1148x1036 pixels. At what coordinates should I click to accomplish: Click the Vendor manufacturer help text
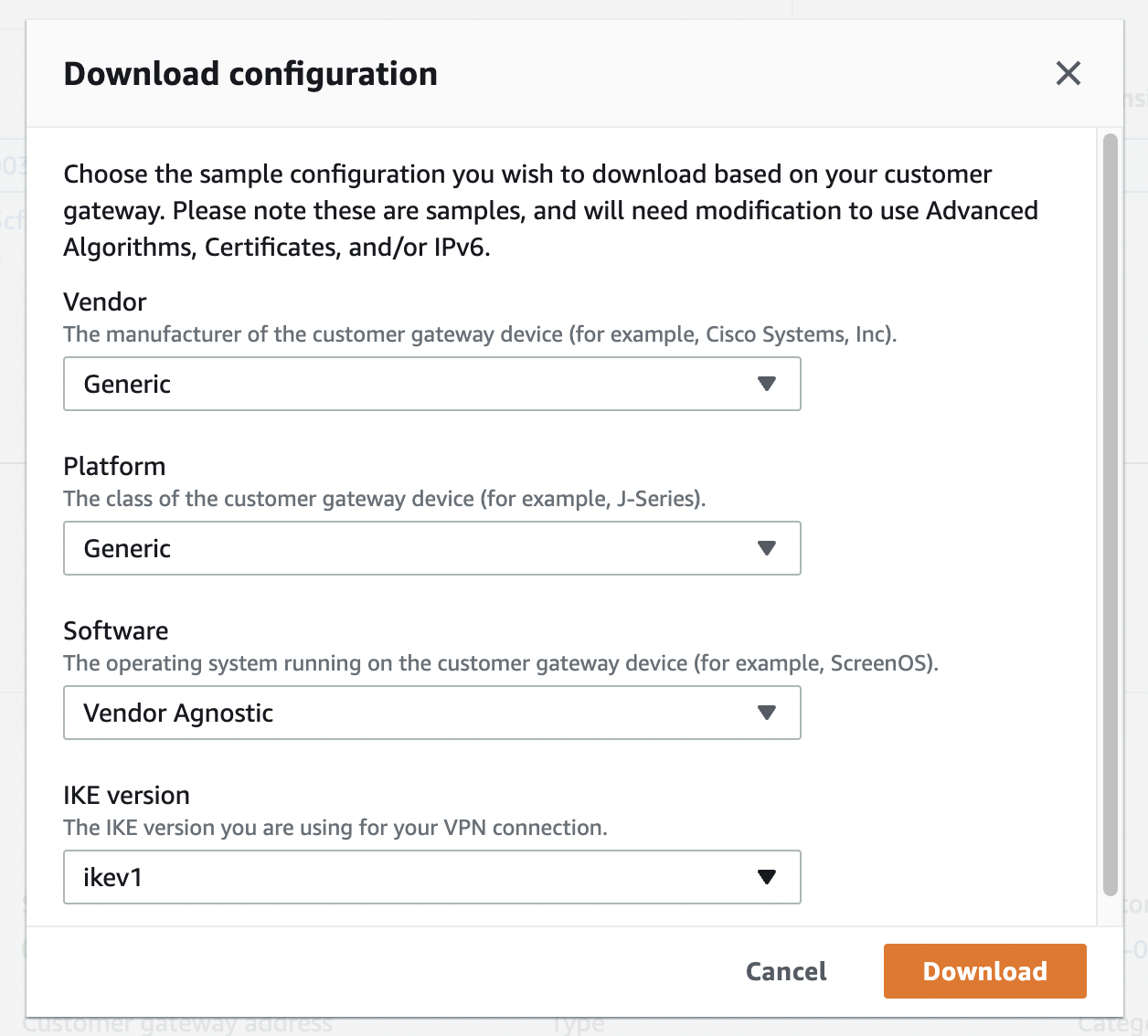(480, 334)
